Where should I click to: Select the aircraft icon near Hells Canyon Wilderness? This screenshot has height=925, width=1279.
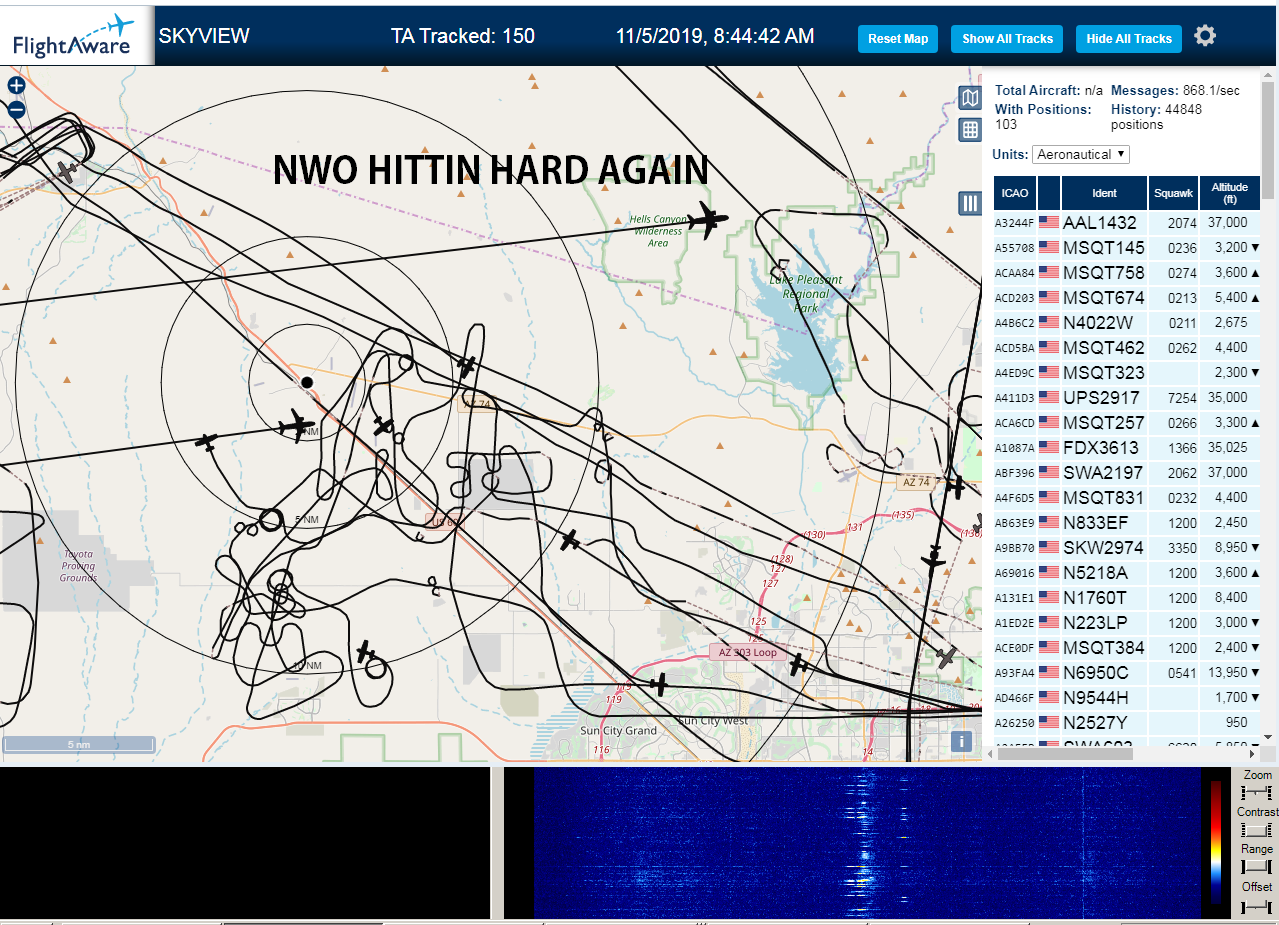[x=709, y=220]
